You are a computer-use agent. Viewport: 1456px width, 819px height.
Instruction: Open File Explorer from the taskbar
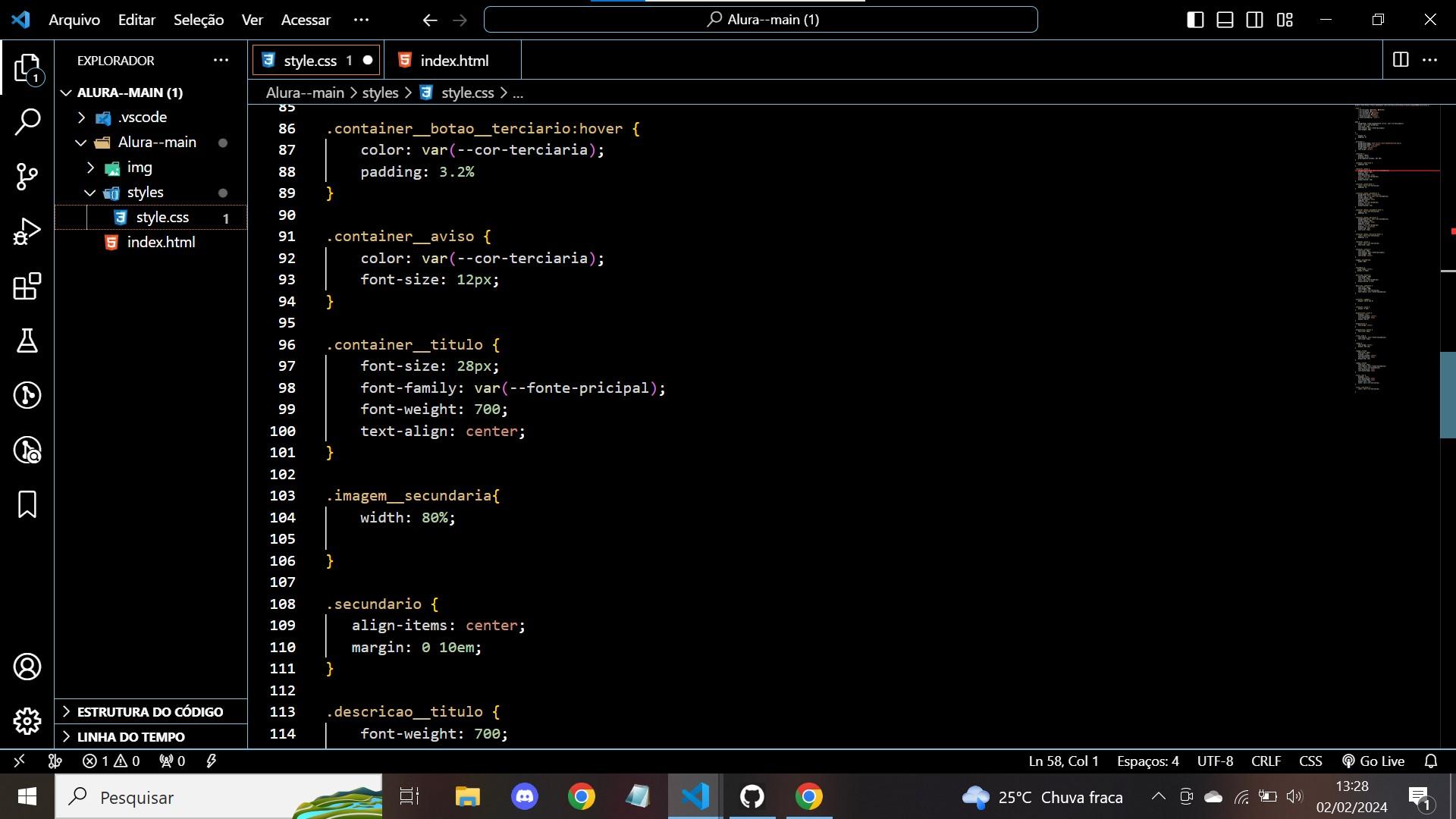point(468,797)
